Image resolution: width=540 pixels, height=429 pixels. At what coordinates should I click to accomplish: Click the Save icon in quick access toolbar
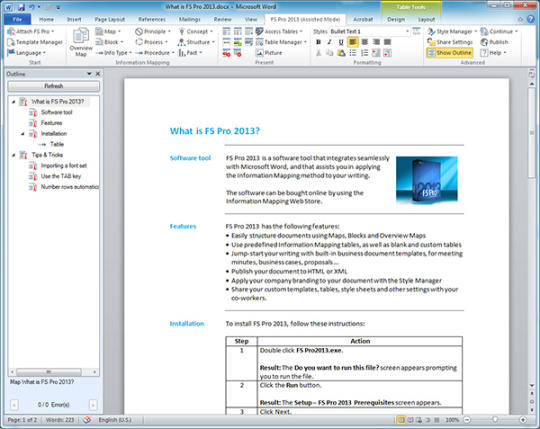click(21, 7)
